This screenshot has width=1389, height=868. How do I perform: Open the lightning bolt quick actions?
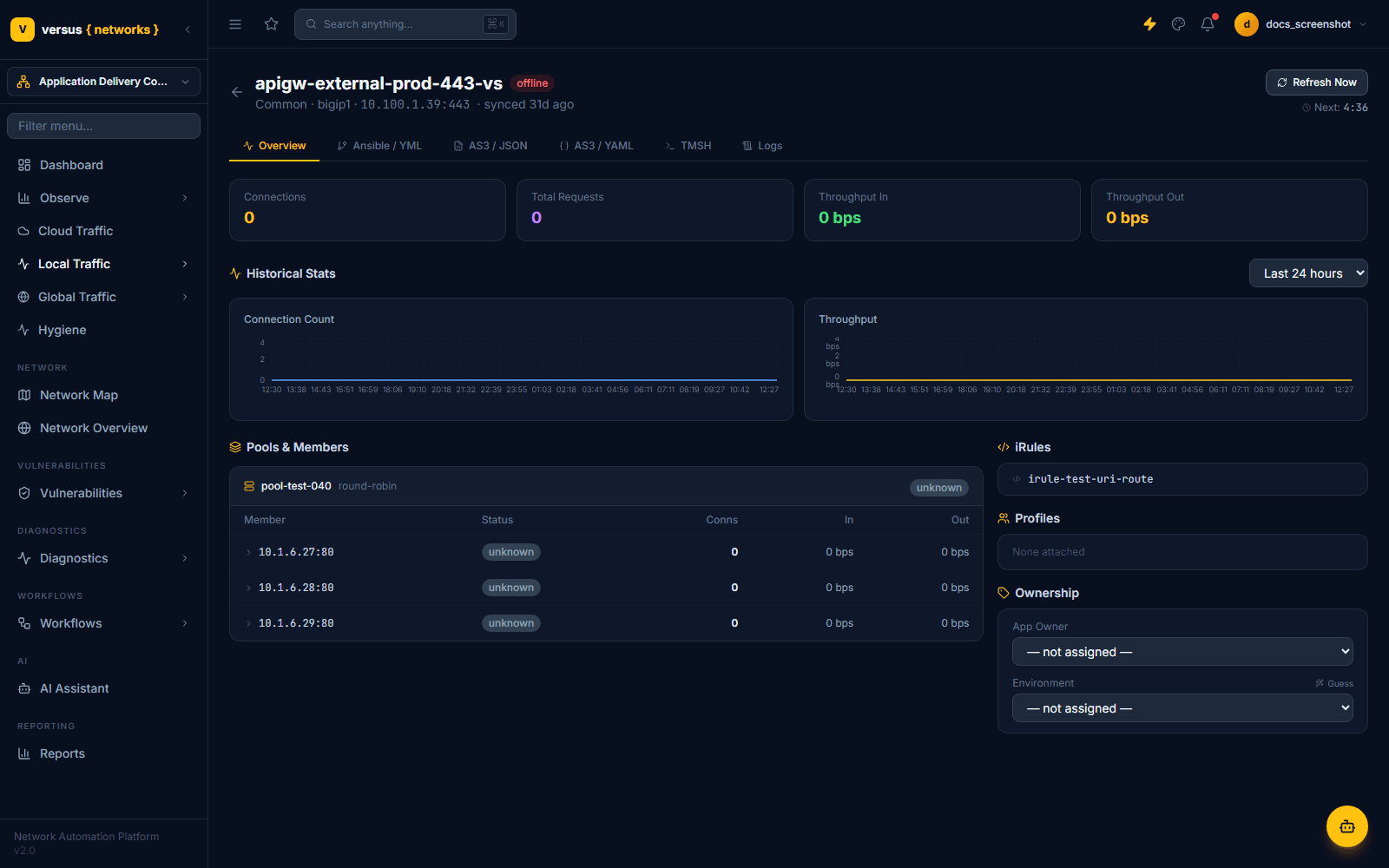click(1149, 24)
